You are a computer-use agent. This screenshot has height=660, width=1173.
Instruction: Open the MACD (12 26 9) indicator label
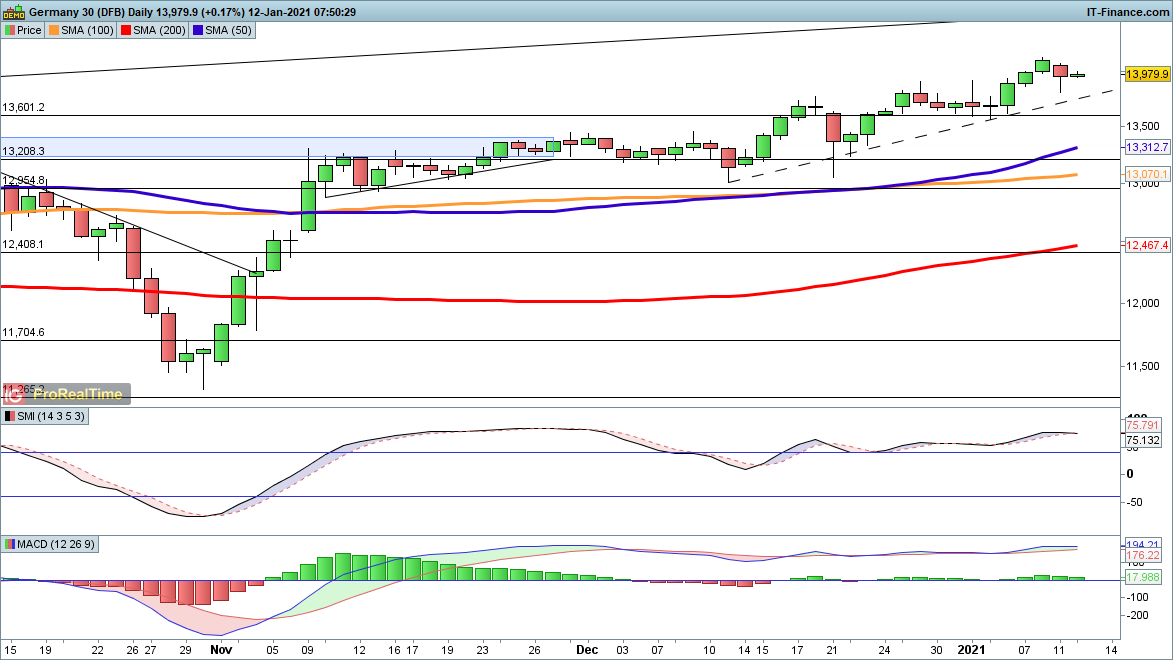56,544
